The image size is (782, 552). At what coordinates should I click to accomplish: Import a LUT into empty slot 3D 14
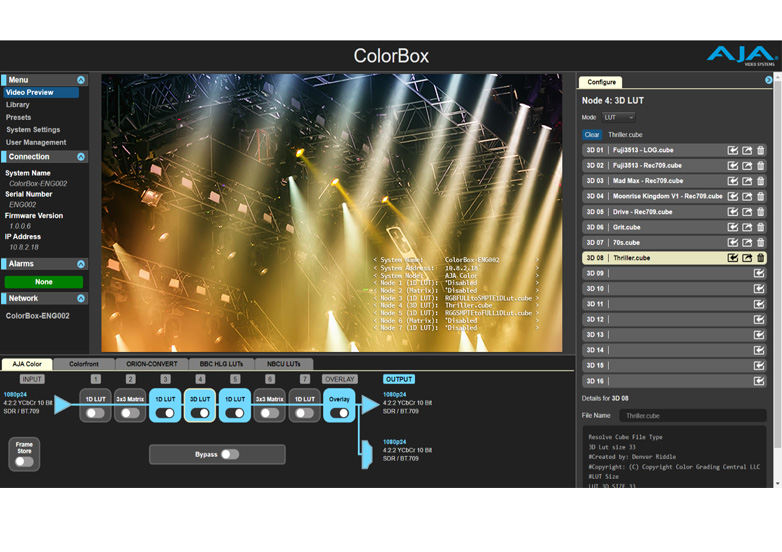pos(759,351)
